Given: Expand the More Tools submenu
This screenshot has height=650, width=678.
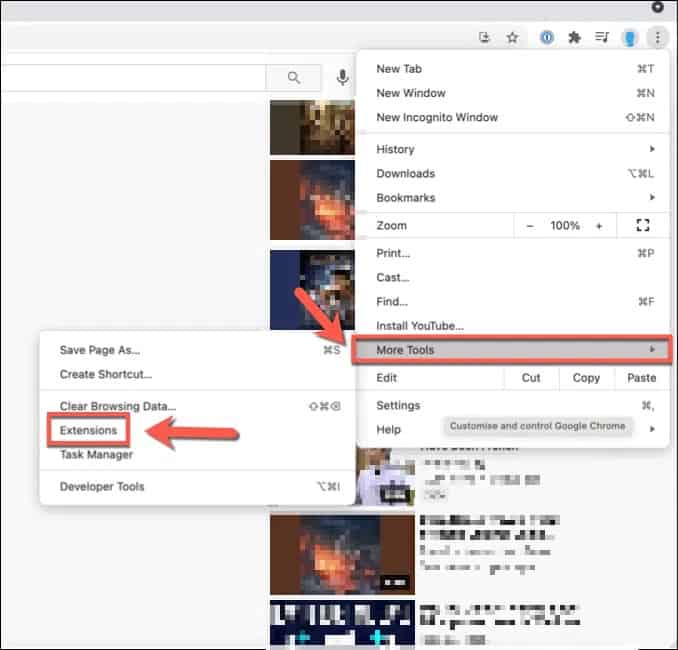Looking at the screenshot, I should [512, 349].
